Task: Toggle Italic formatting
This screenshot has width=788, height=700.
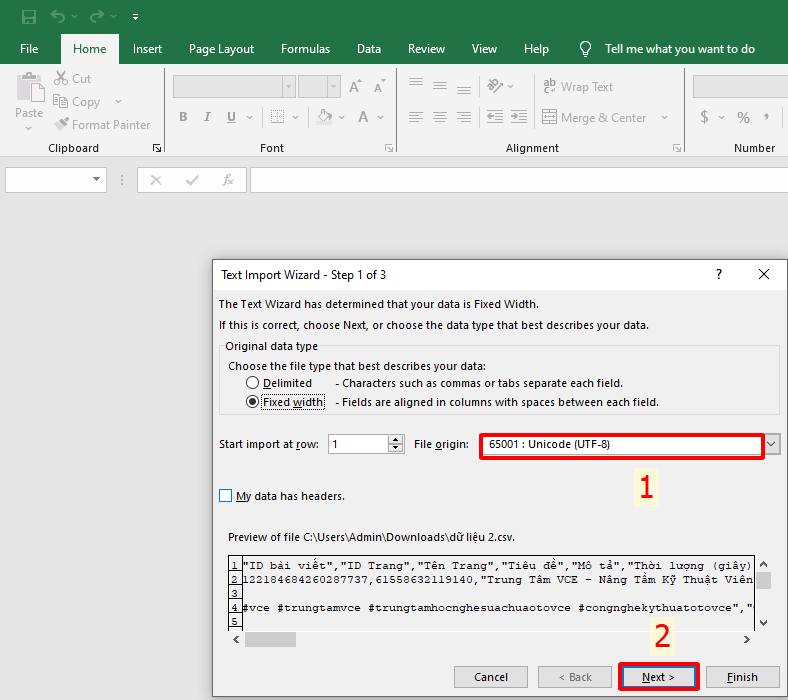Action: pyautogui.click(x=207, y=117)
